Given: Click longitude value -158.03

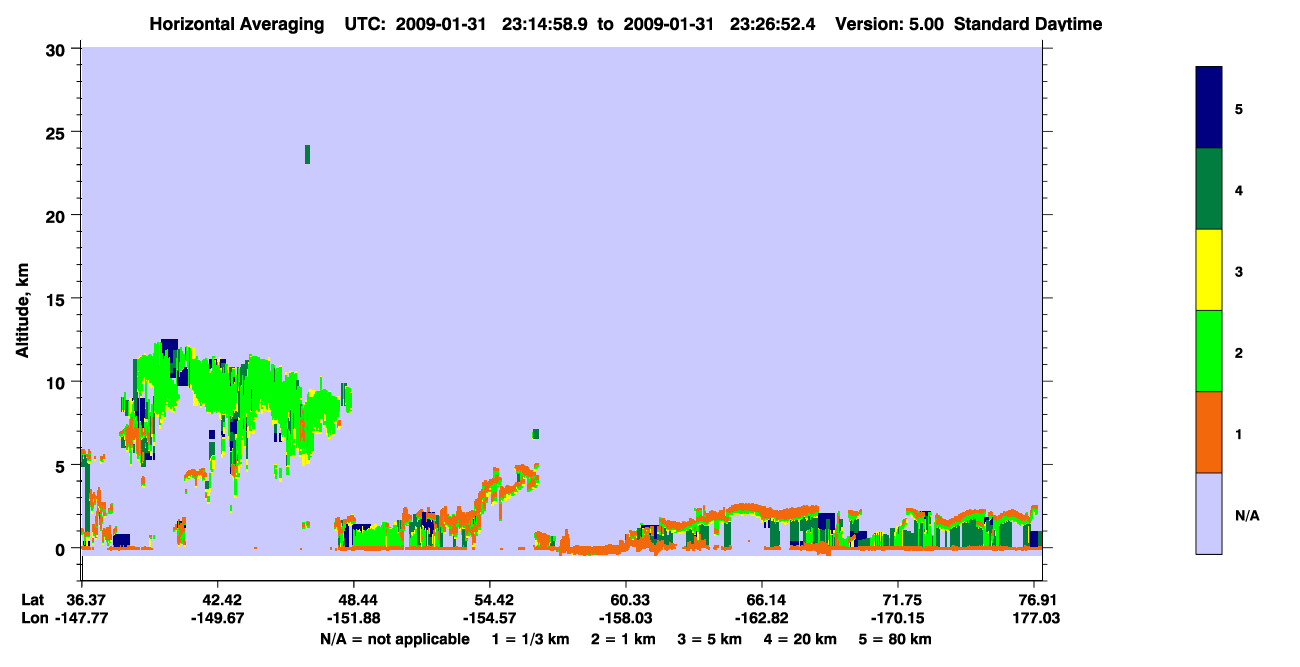Looking at the screenshot, I should [x=625, y=618].
